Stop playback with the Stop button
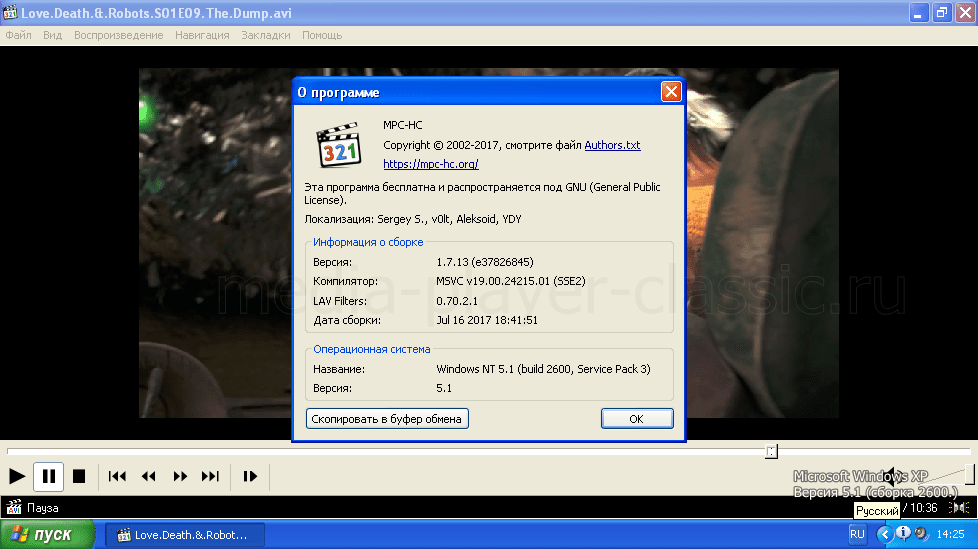Screen dimensions: 978x549 tap(79, 477)
